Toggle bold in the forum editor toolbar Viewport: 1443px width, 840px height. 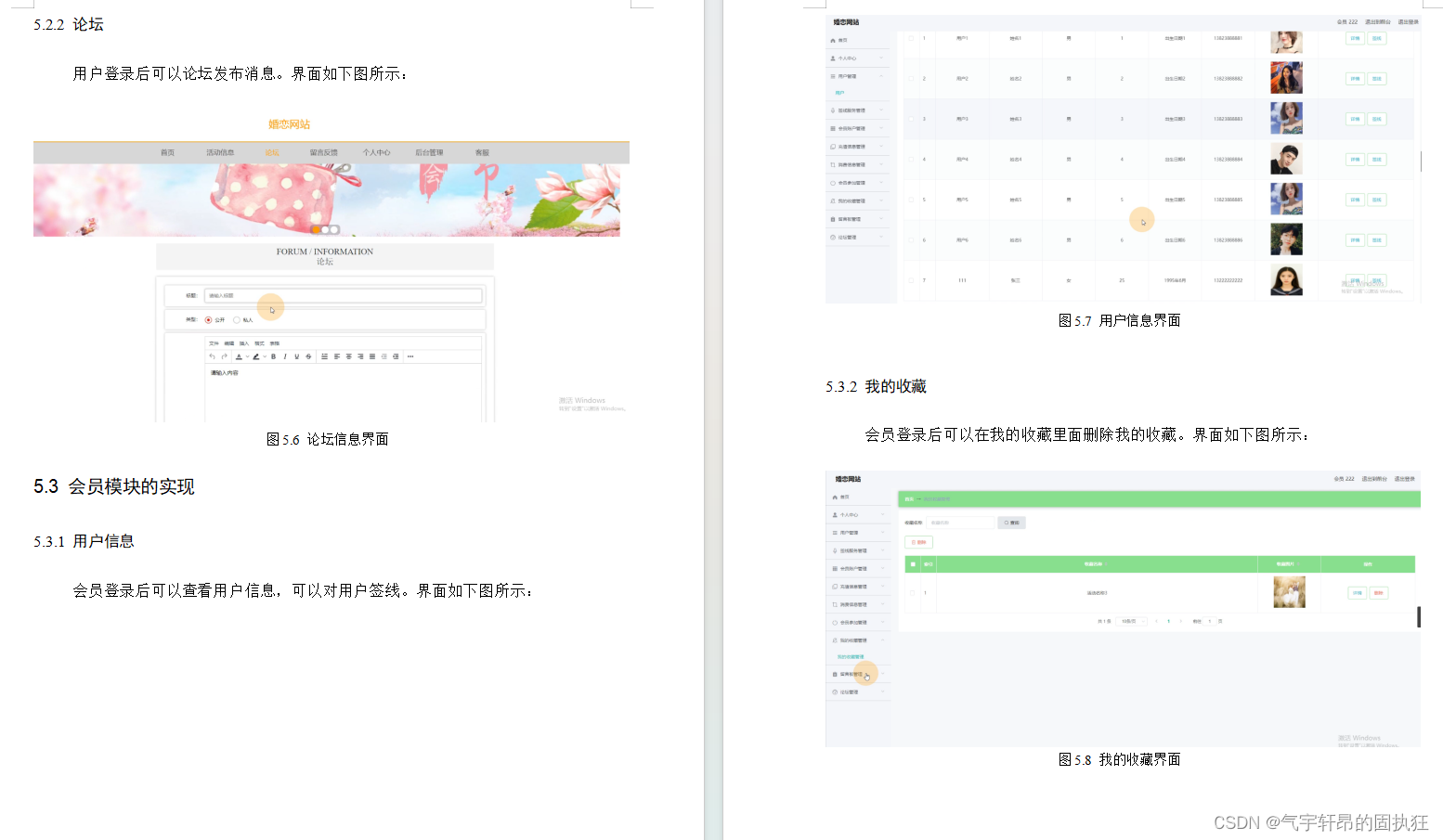click(273, 356)
